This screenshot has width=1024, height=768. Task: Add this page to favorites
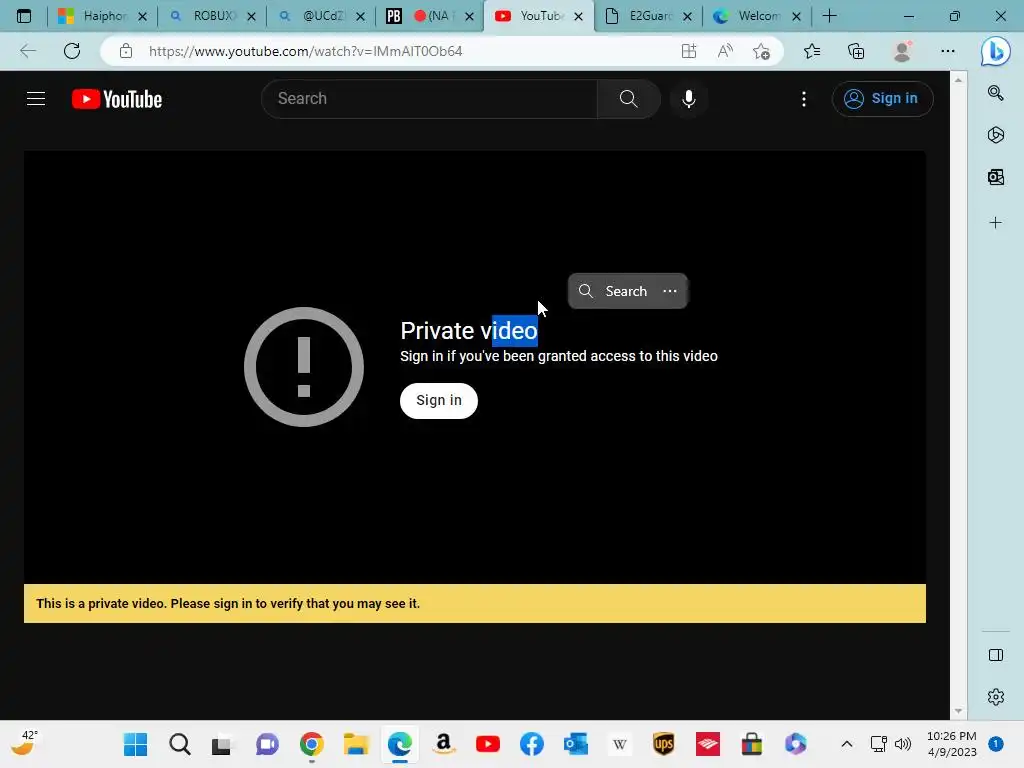[761, 51]
